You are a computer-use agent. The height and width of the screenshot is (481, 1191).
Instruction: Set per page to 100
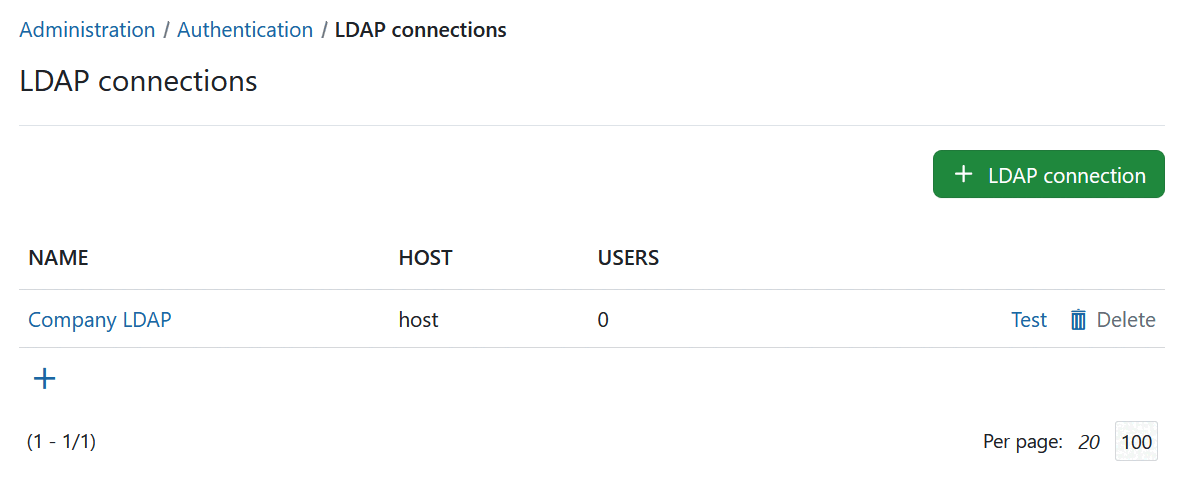point(1136,442)
